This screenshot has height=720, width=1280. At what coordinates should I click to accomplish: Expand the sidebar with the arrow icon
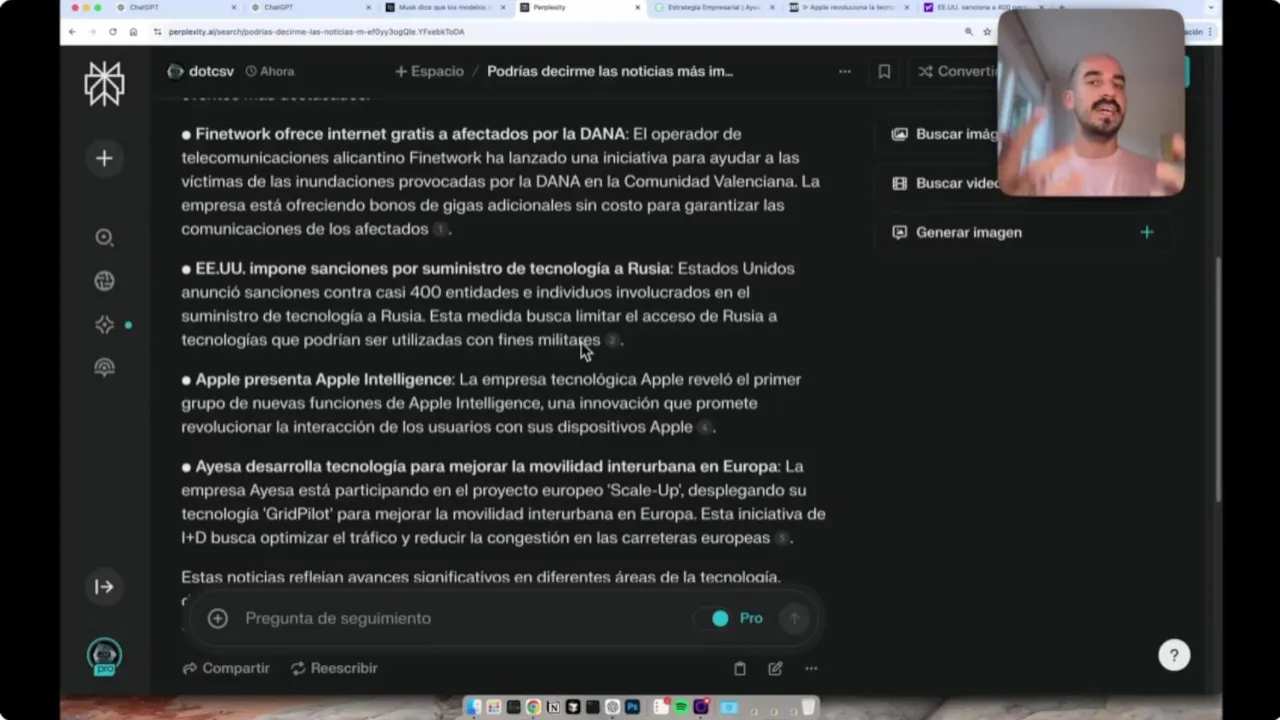pyautogui.click(x=104, y=587)
